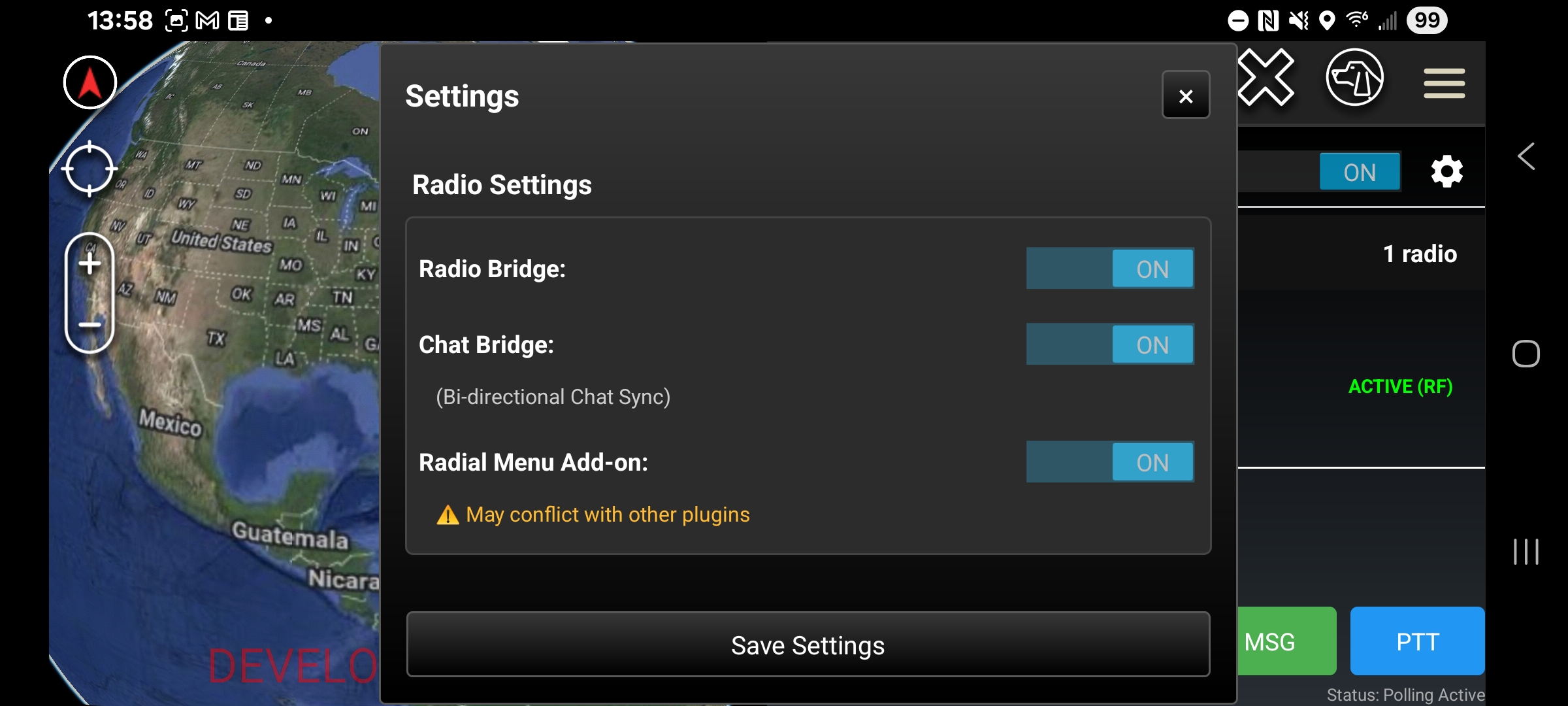Open the dog head plugin icon
The image size is (1568, 706).
click(x=1354, y=78)
